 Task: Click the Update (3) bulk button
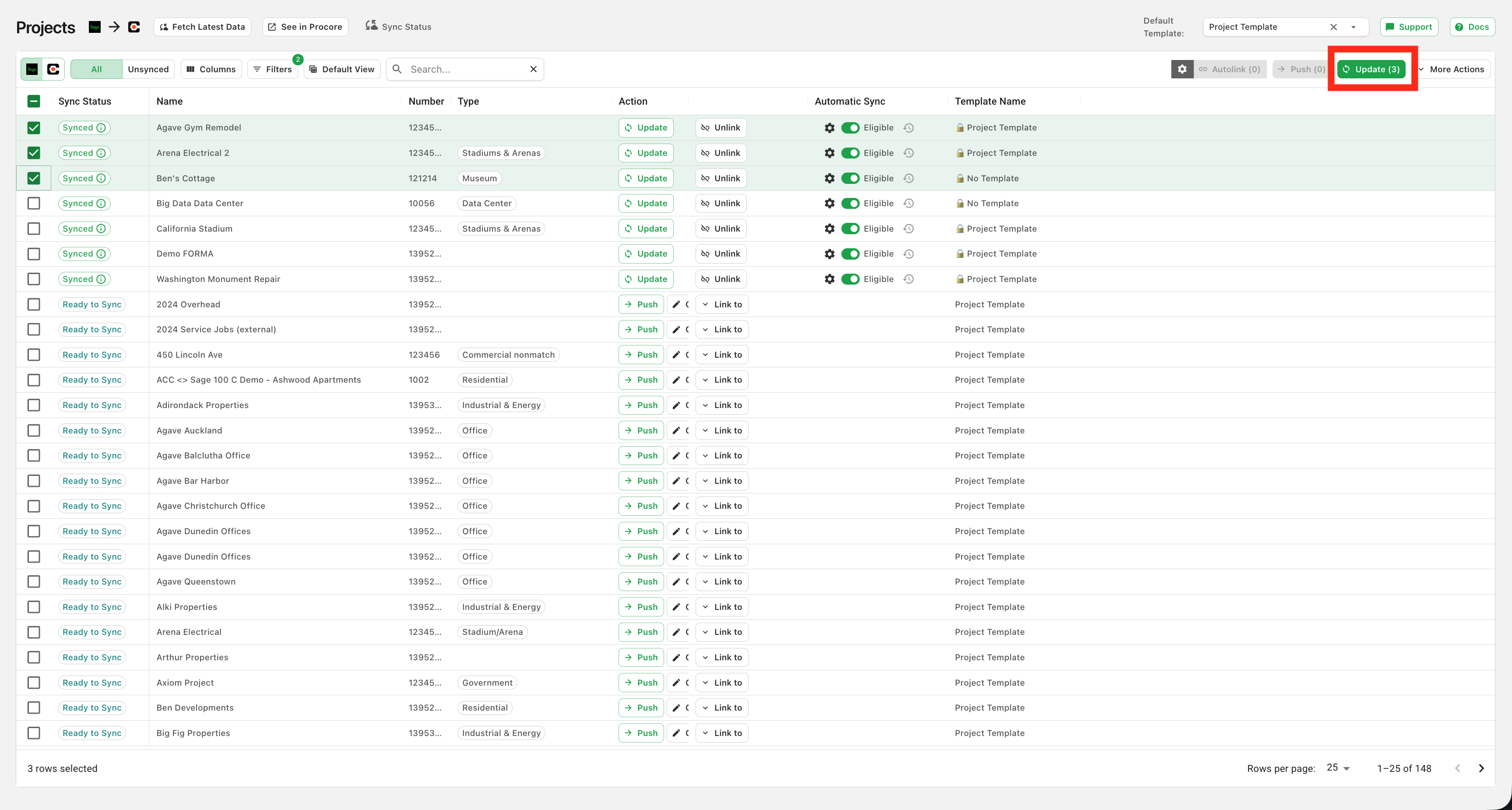tap(1371, 69)
